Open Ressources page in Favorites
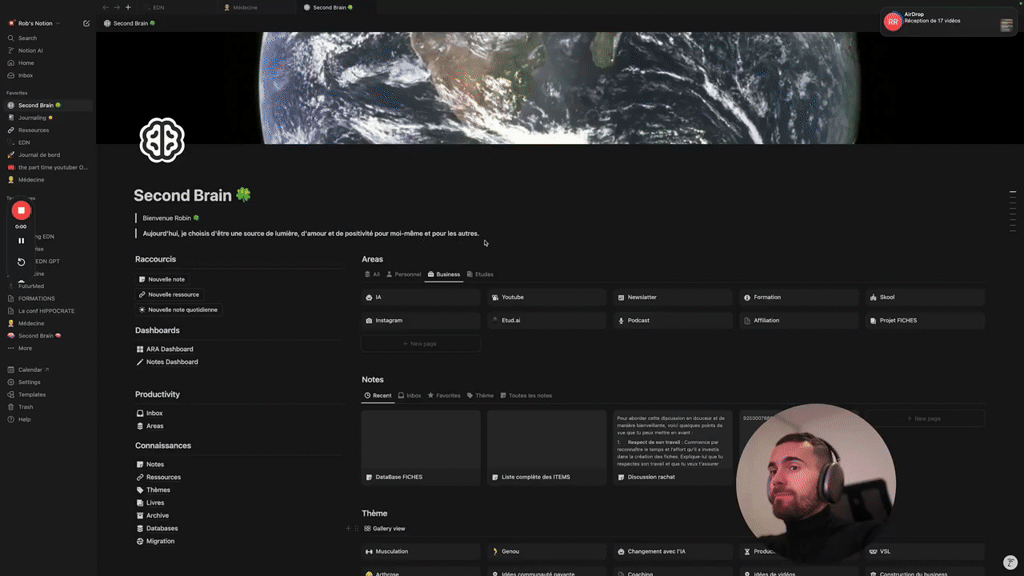 pos(33,130)
